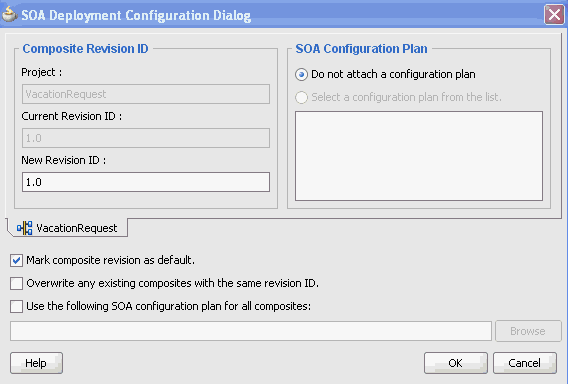The width and height of the screenshot is (568, 384).
Task: Click the Project name field showing VacationRequest
Action: pyautogui.click(x=146, y=94)
